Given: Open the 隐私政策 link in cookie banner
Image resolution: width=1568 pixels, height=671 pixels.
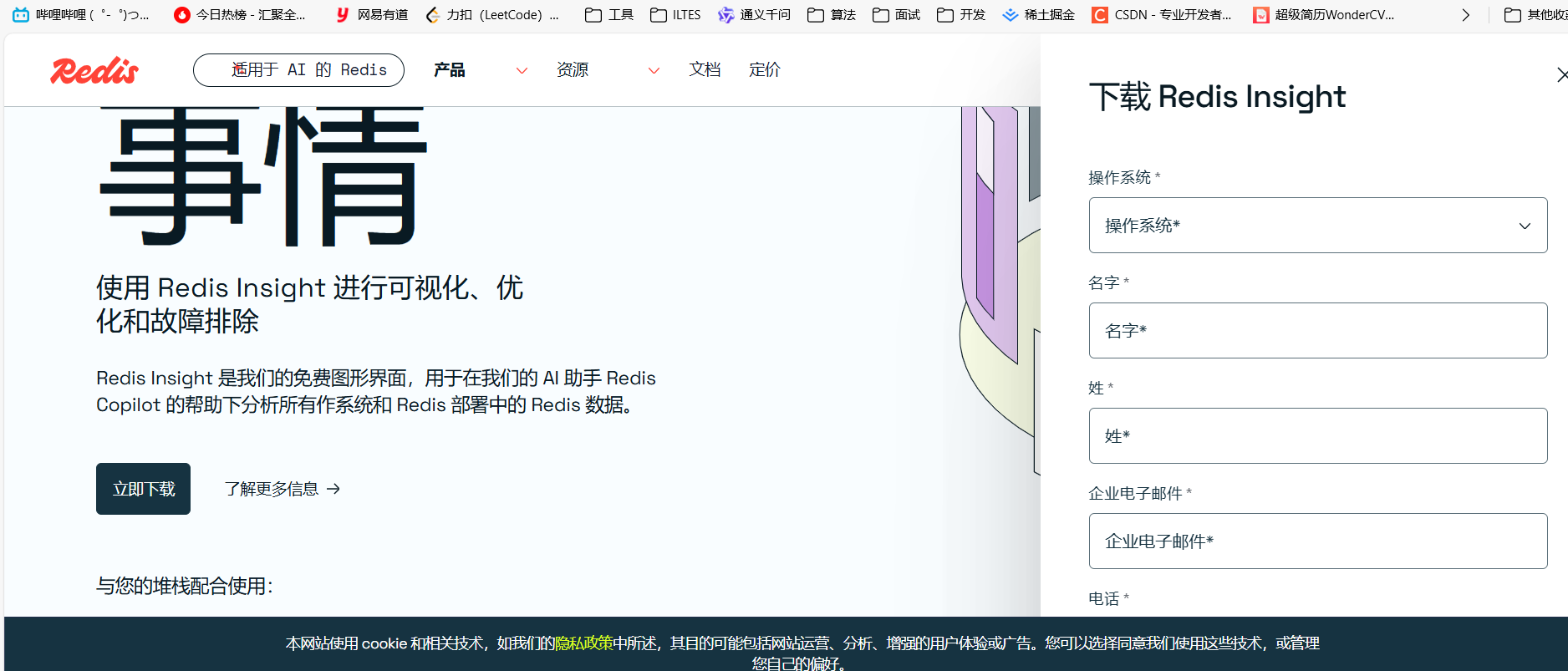Looking at the screenshot, I should (584, 643).
